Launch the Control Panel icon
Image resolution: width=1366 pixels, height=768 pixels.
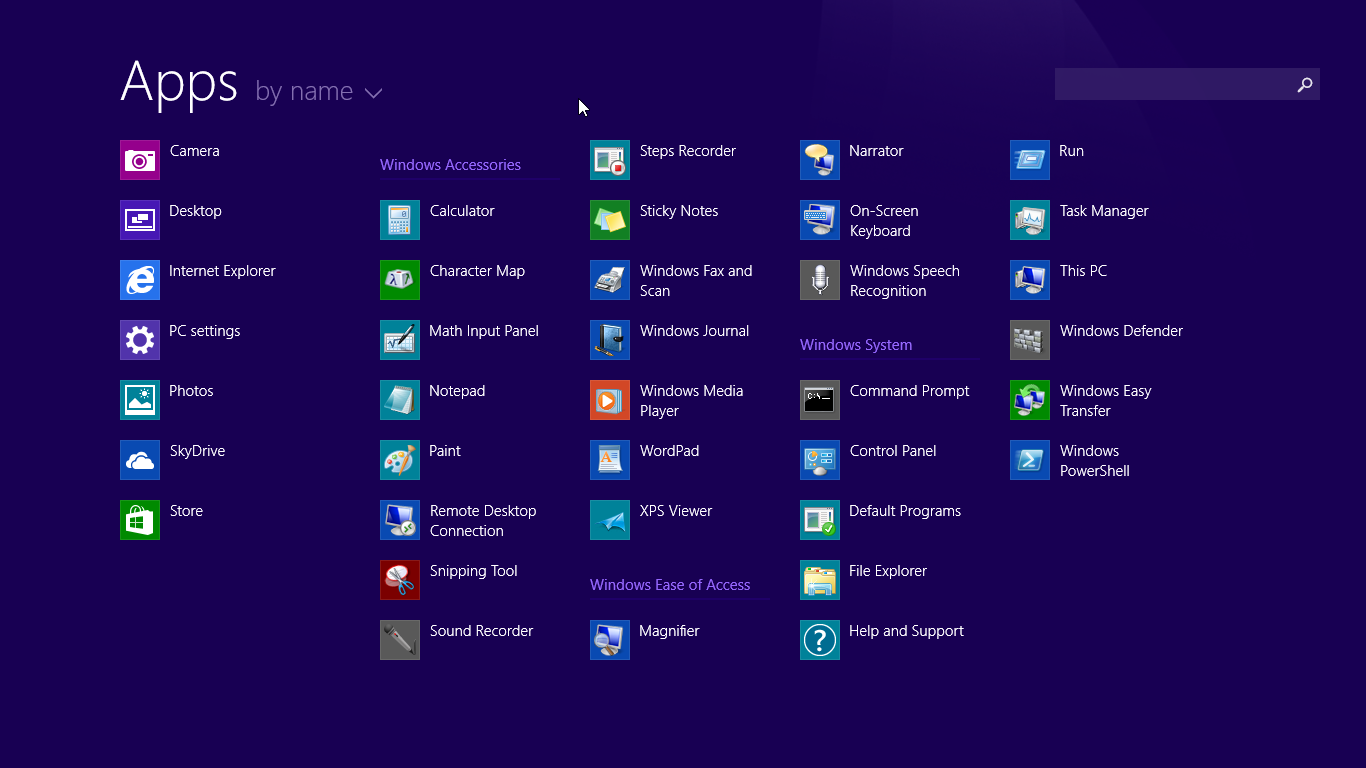(820, 460)
